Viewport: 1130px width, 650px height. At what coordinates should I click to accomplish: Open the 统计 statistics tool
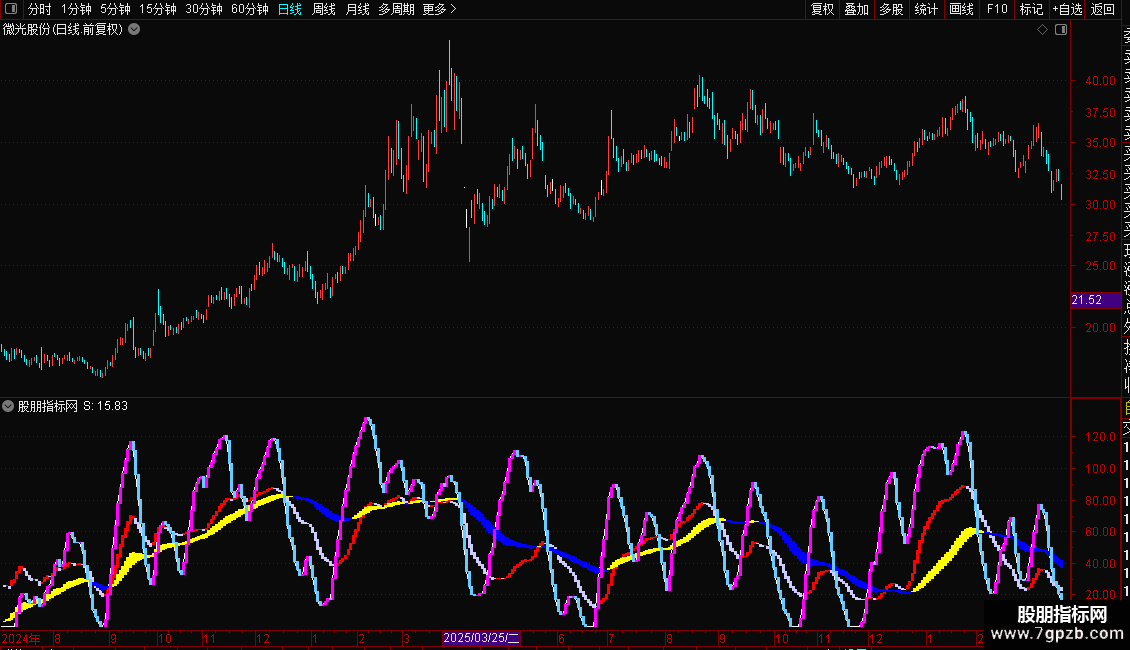[926, 9]
